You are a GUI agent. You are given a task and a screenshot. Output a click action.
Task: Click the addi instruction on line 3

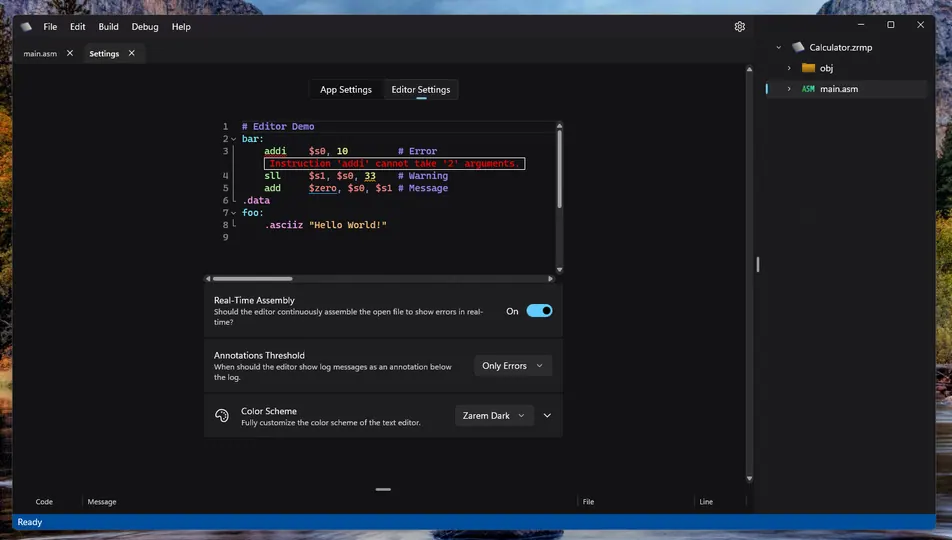tap(275, 151)
